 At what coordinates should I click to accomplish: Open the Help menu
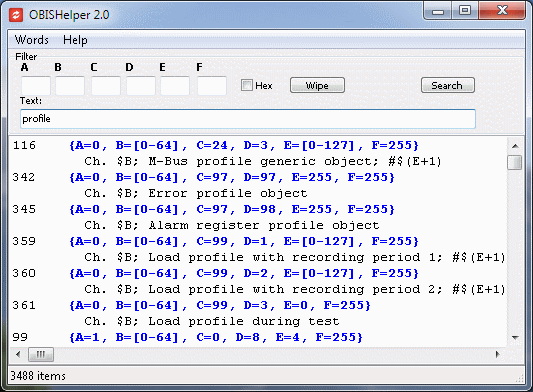[75, 40]
